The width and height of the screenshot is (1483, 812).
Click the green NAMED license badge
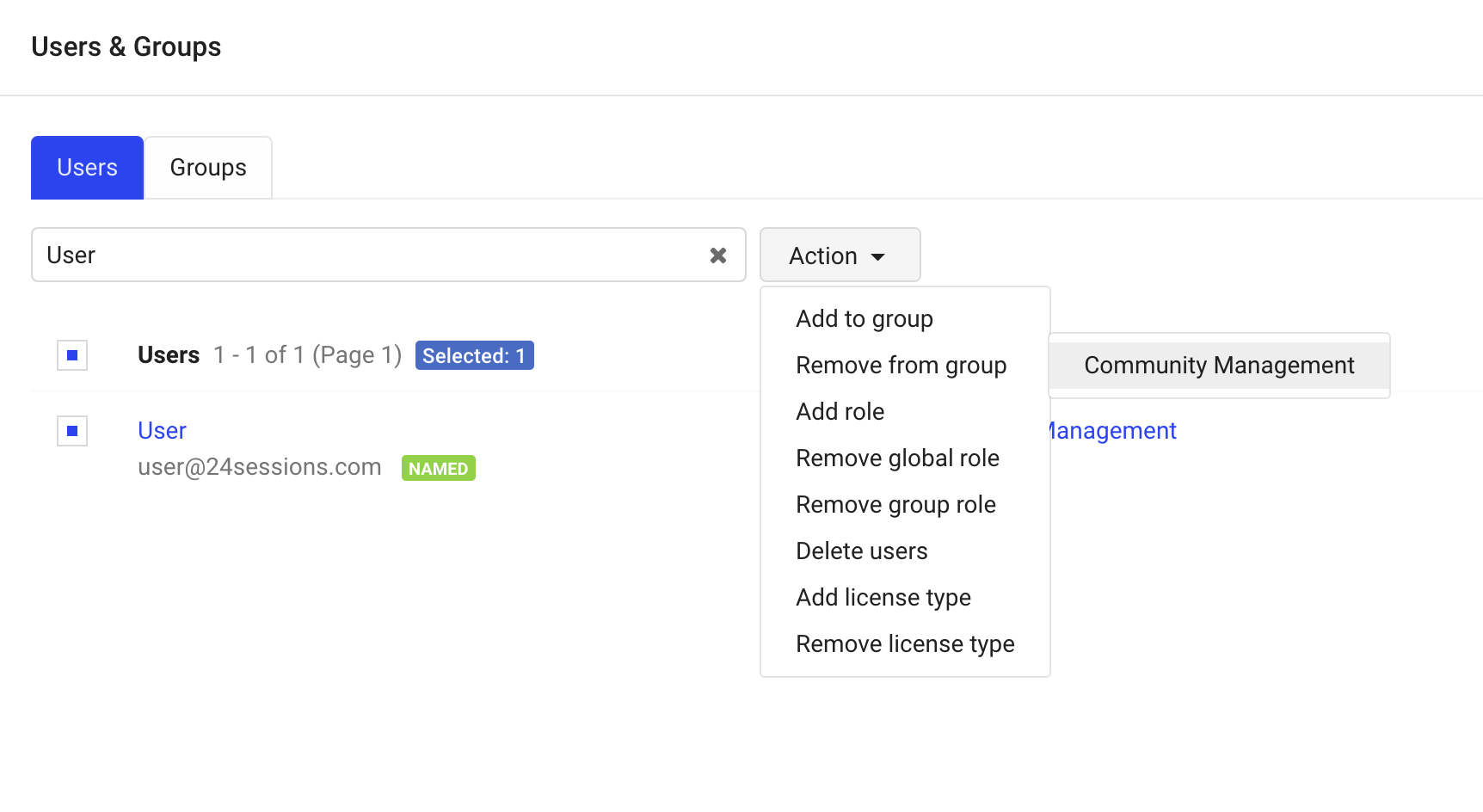438,469
